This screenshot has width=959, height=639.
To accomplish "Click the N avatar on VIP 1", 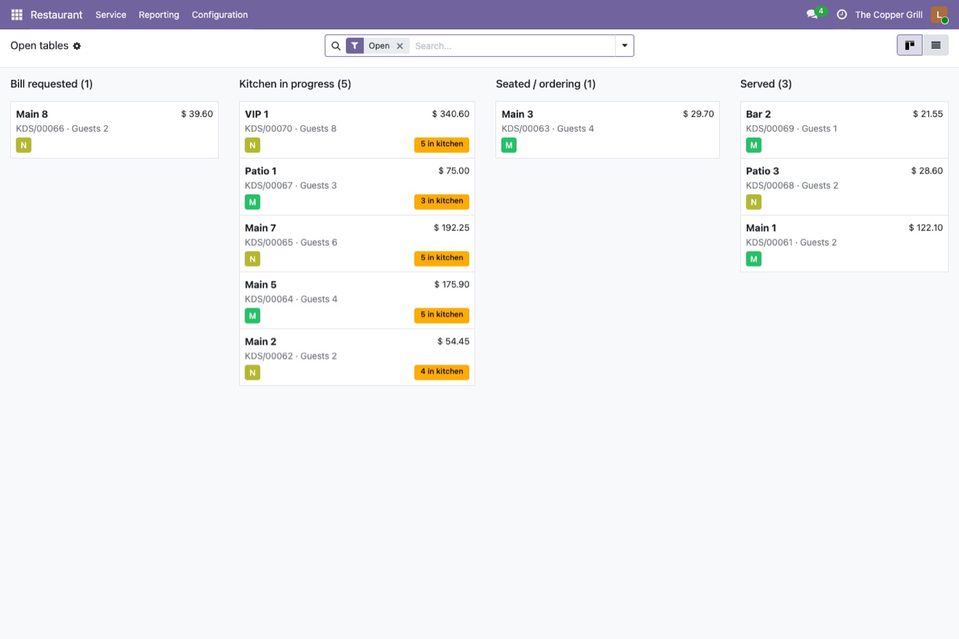I will pyautogui.click(x=253, y=146).
